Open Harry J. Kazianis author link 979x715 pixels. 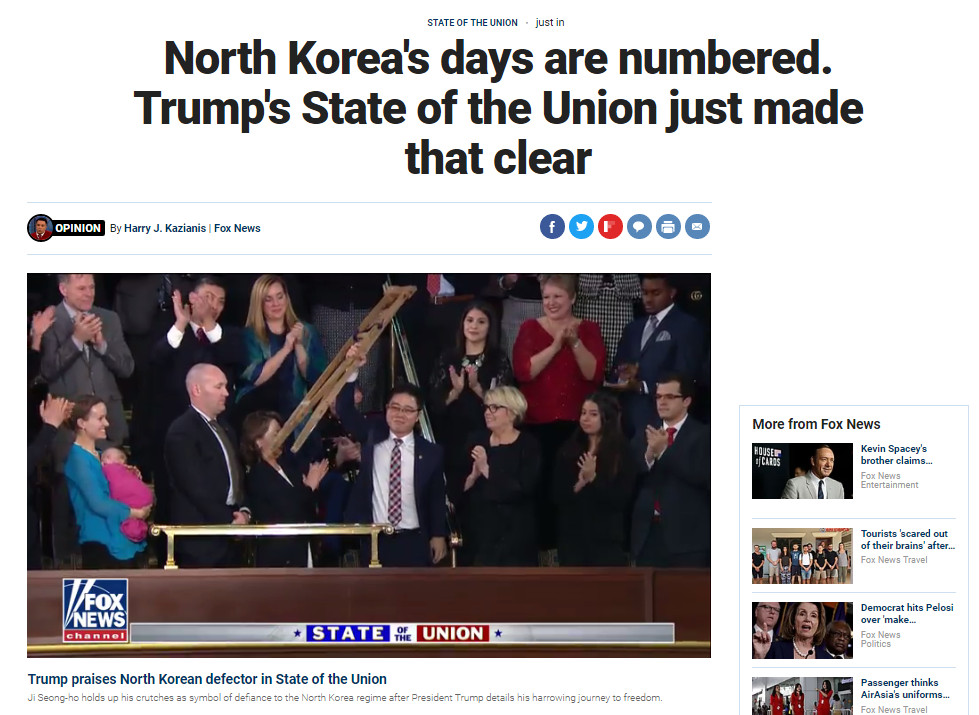click(165, 229)
